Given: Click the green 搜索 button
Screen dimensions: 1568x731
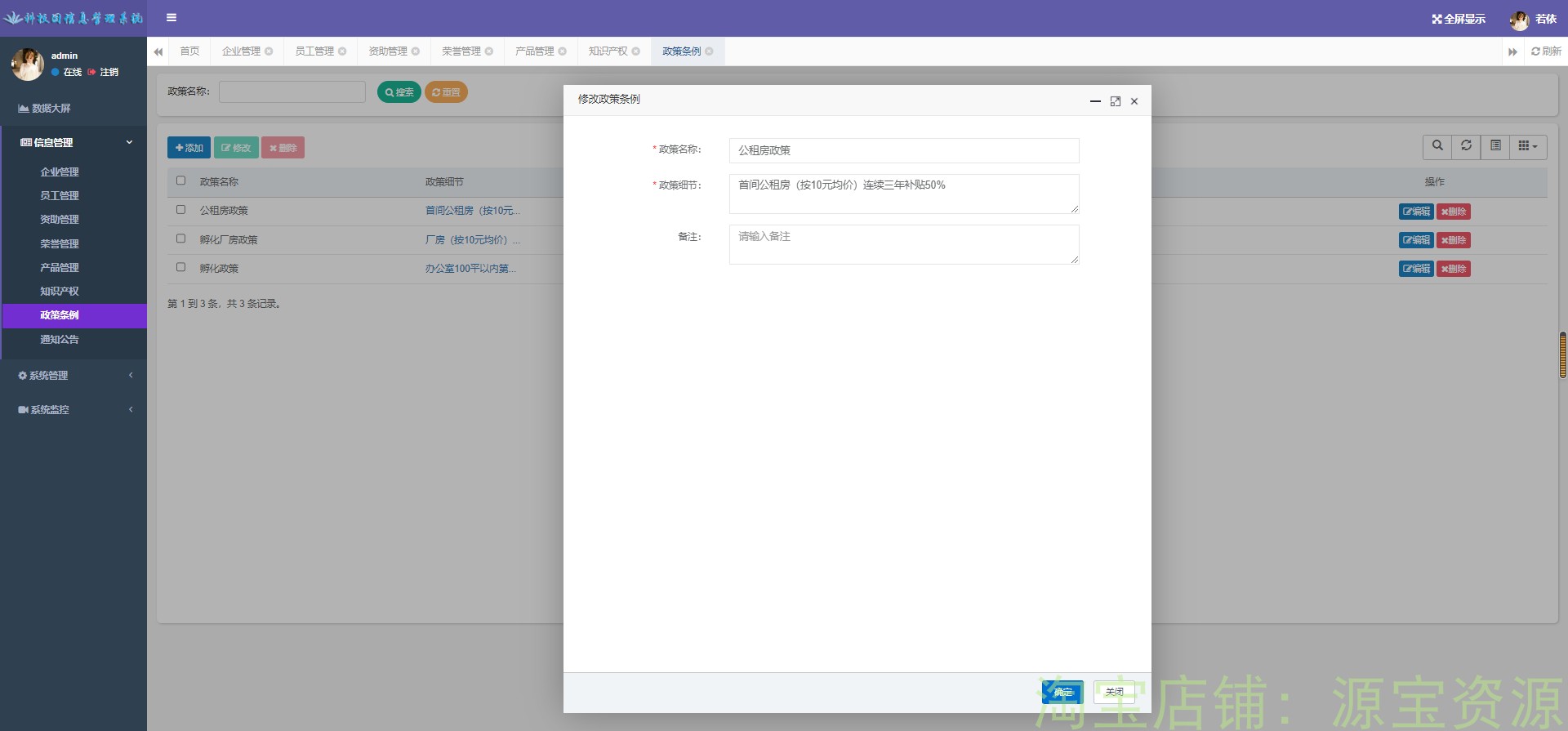Looking at the screenshot, I should [x=399, y=92].
